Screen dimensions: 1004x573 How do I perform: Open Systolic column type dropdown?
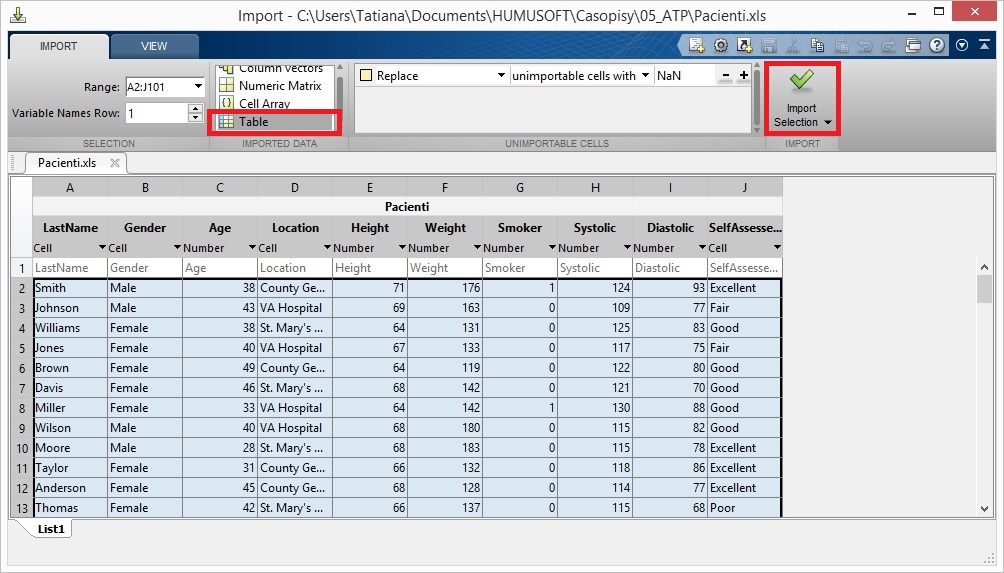point(628,248)
